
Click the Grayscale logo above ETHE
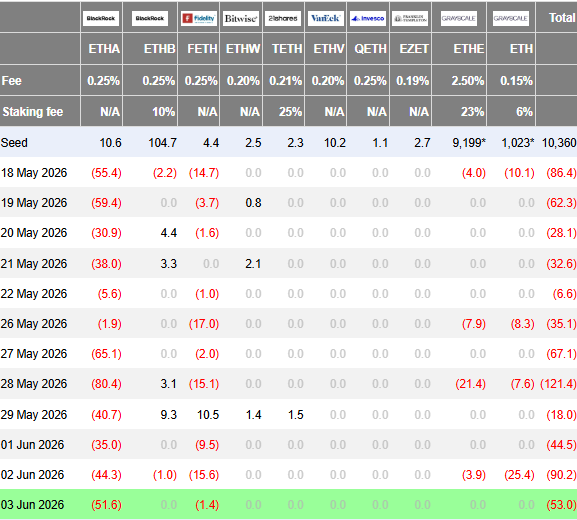459,18
